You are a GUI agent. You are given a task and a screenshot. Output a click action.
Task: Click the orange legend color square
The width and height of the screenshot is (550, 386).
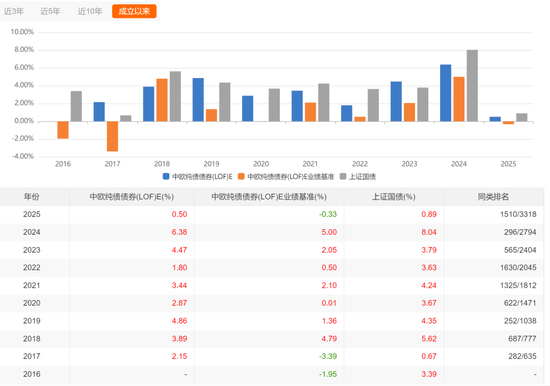coord(241,177)
